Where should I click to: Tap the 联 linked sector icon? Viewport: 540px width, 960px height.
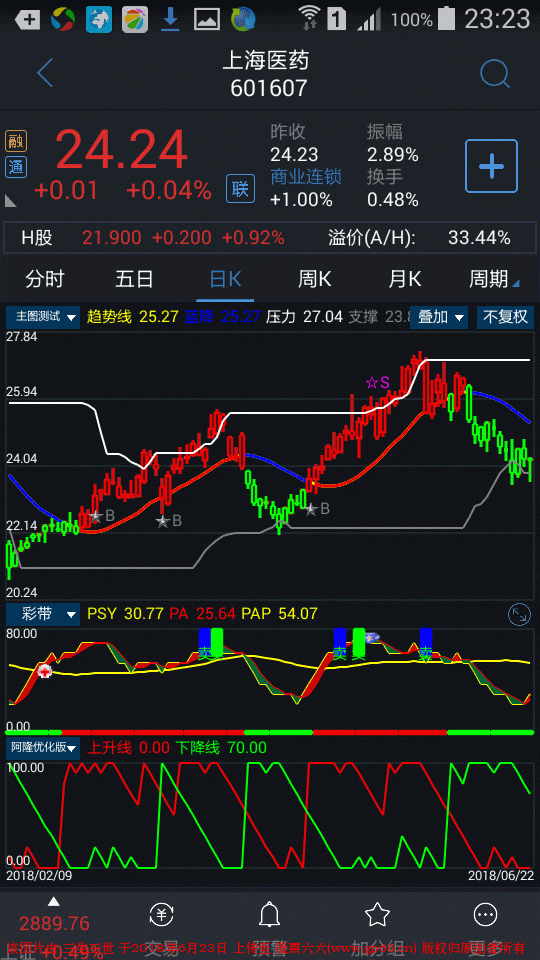240,189
